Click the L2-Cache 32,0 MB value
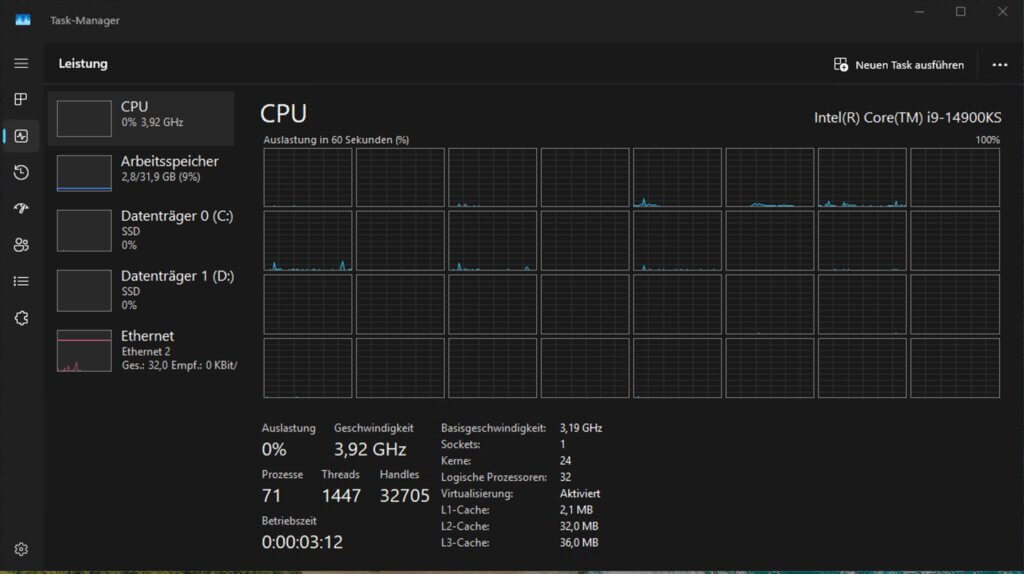This screenshot has height=574, width=1024. [x=579, y=526]
